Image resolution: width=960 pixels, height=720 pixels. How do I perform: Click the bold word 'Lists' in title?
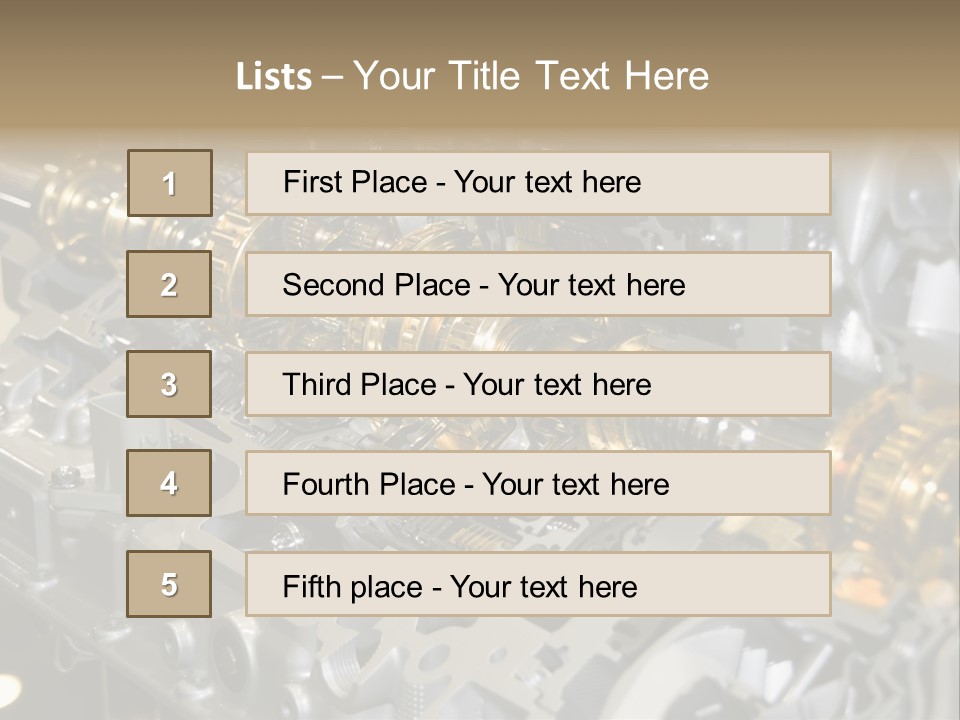[274, 76]
